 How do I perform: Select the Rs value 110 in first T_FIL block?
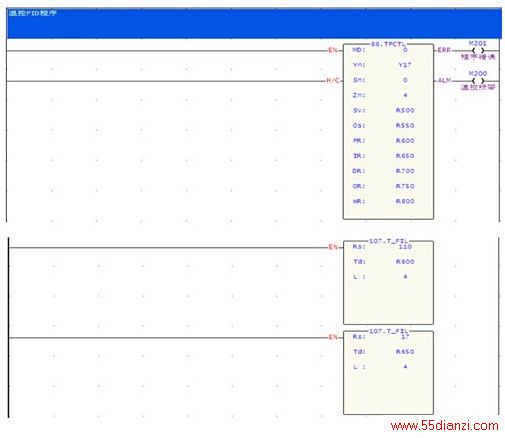coord(405,247)
